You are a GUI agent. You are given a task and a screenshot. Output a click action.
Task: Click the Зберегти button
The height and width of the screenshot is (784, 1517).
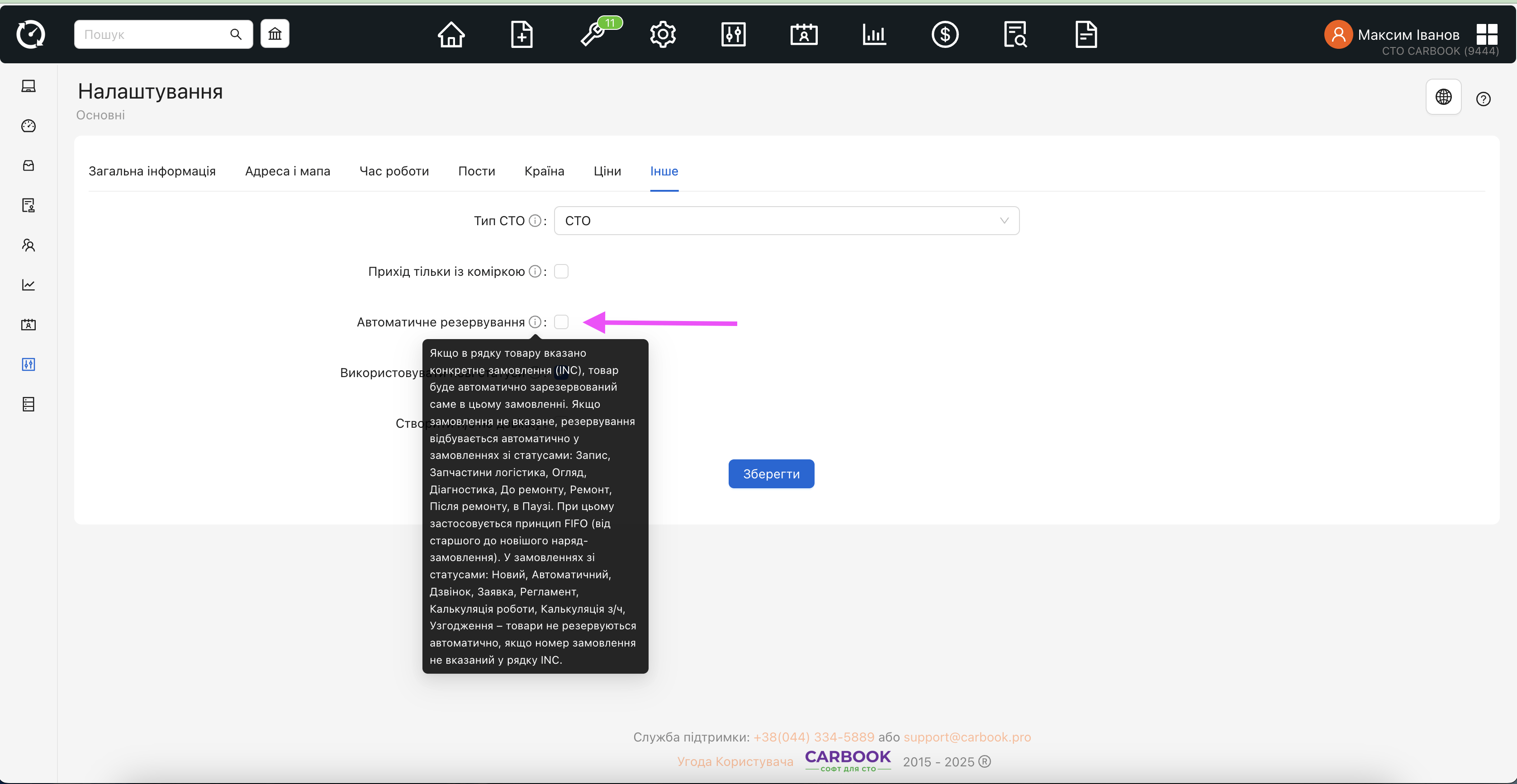tap(771, 474)
